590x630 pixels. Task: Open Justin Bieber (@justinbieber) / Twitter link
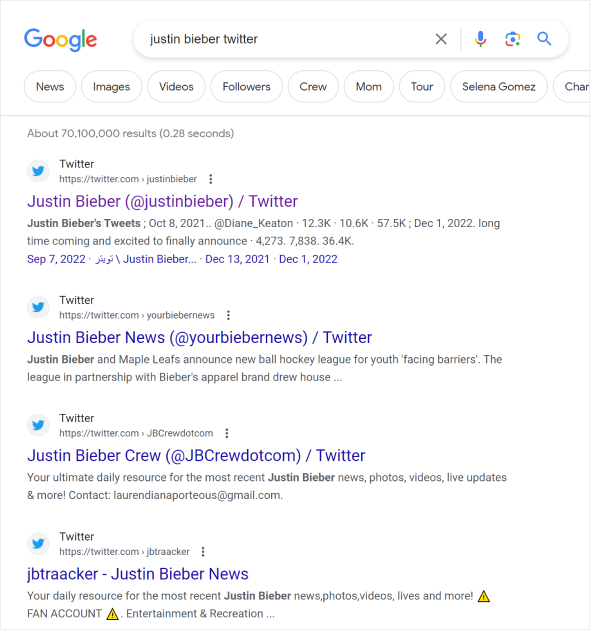[162, 201]
